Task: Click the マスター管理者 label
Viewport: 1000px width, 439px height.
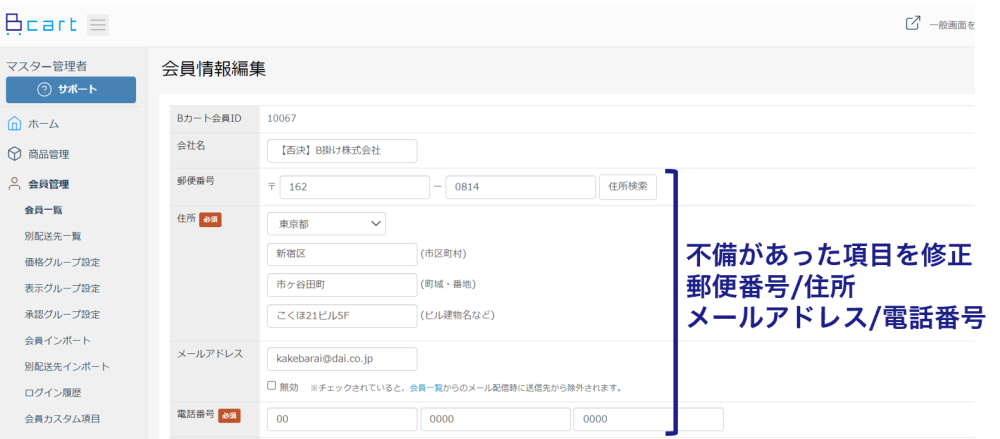Action: [47, 66]
